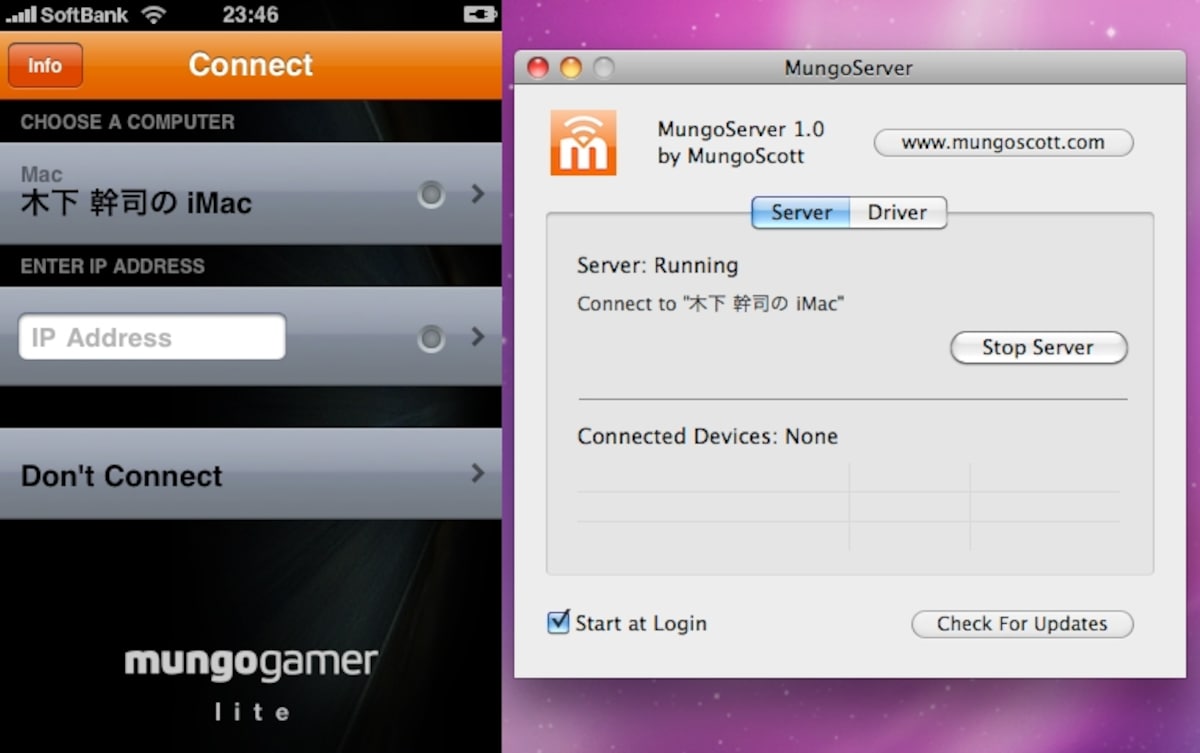The height and width of the screenshot is (753, 1200).
Task: Tap the SoftBank carrier label
Action: (85, 16)
